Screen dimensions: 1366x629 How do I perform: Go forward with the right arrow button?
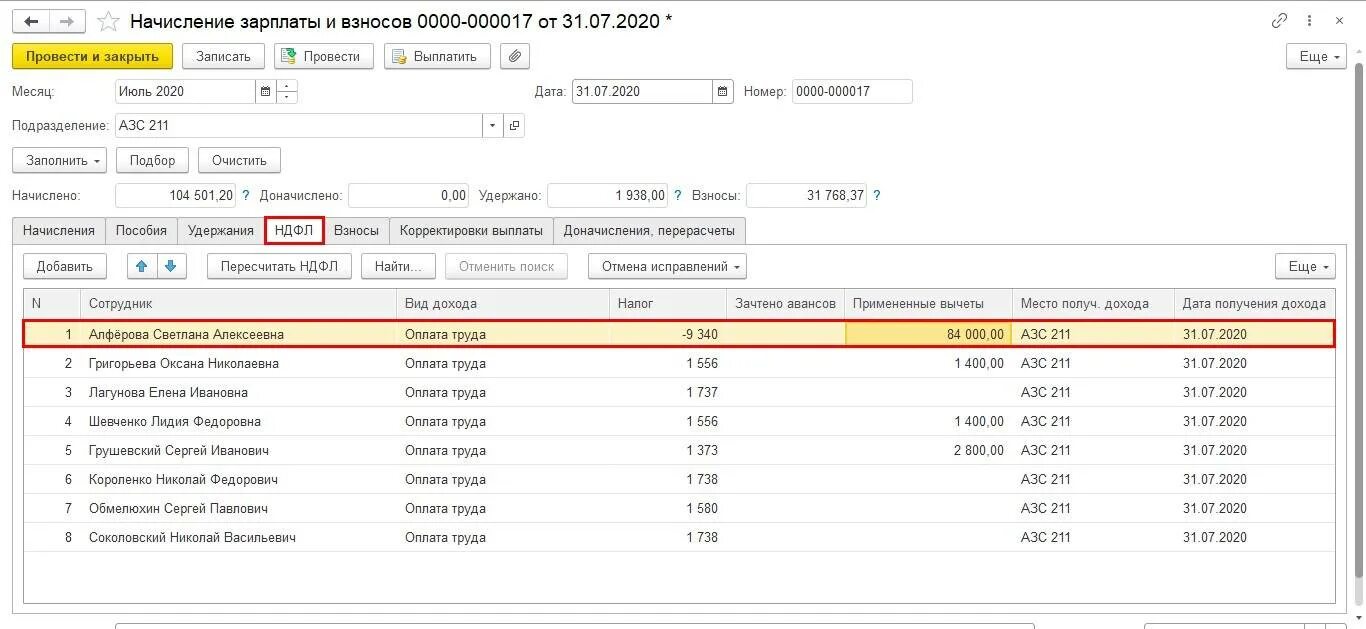(67, 21)
